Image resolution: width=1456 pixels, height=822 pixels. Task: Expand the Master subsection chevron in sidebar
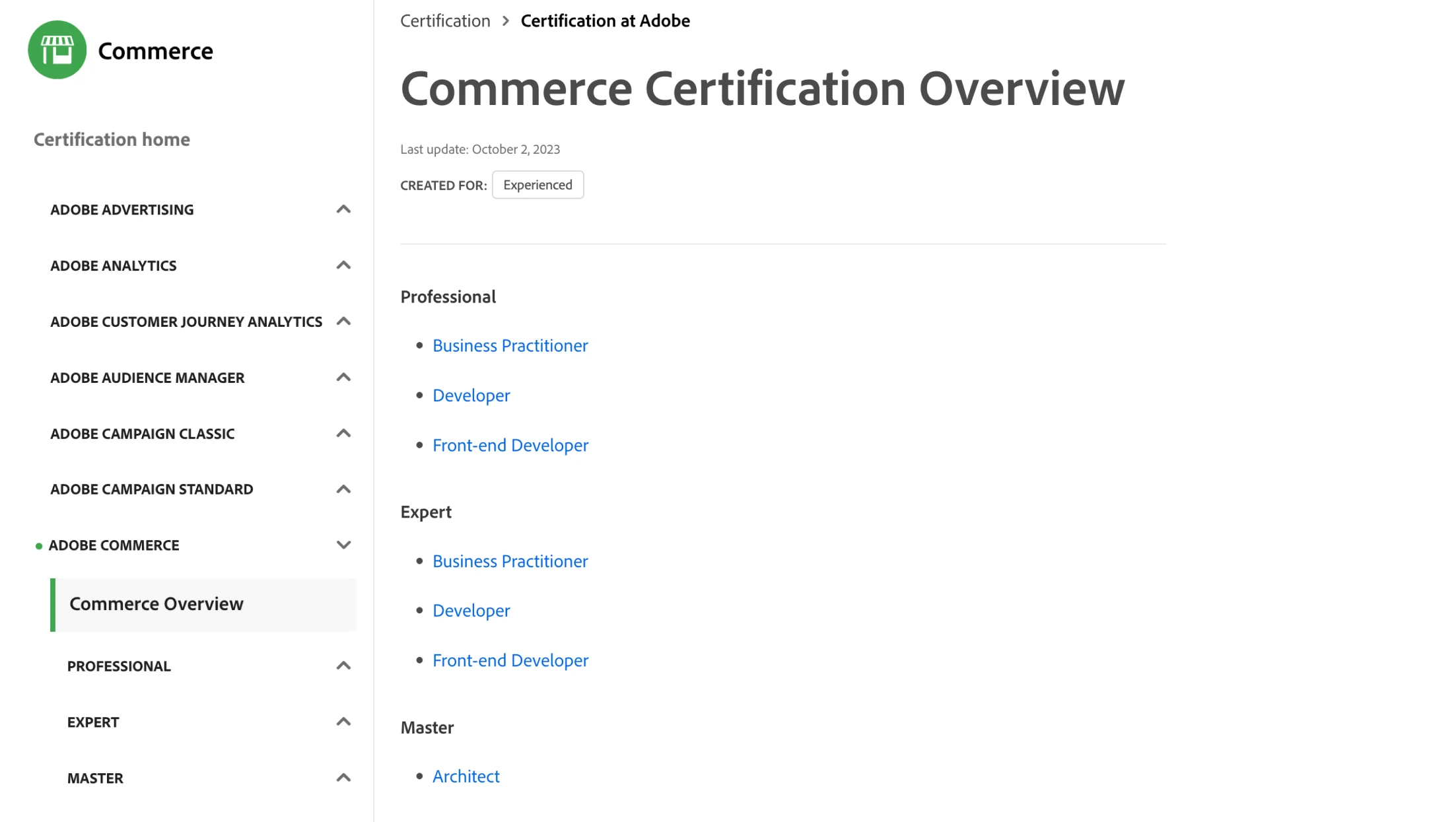pyautogui.click(x=343, y=778)
